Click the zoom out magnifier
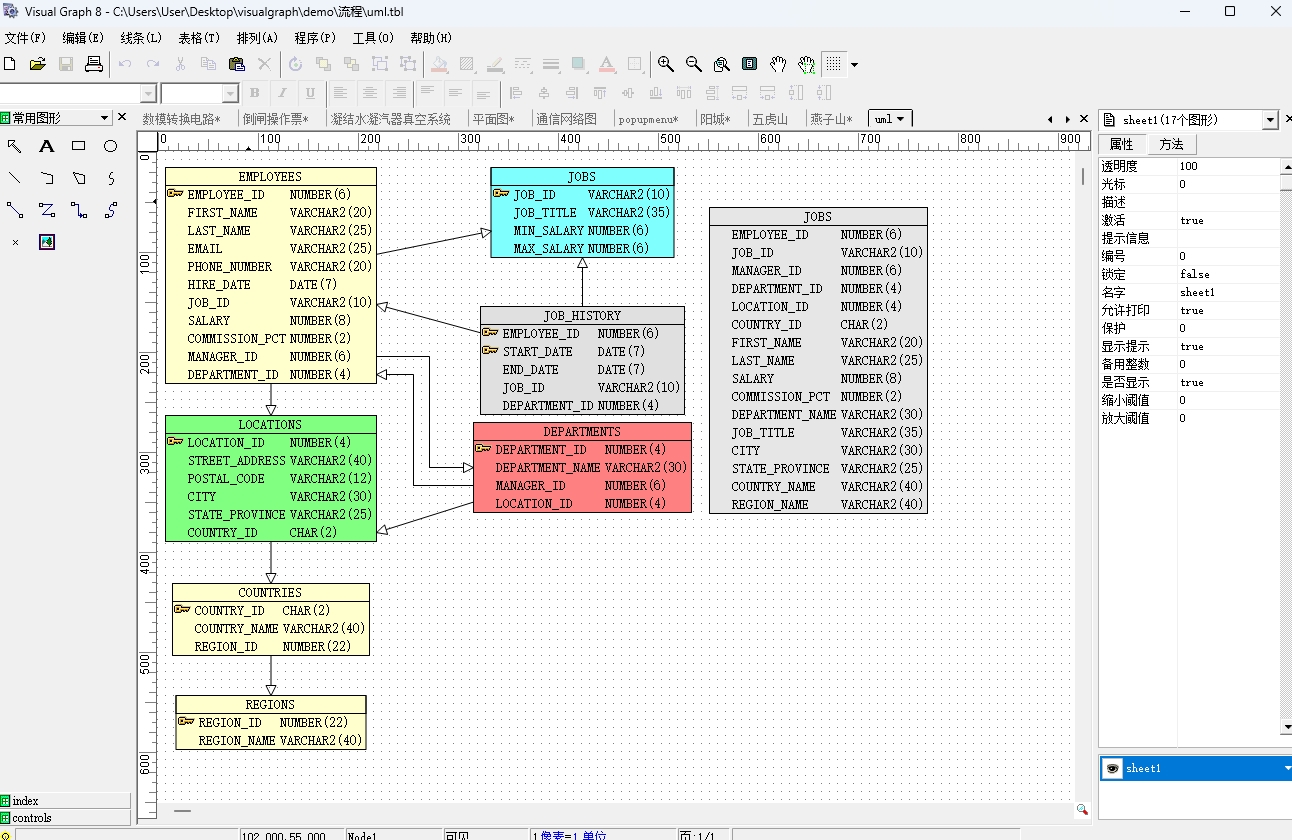The image size is (1292, 840). click(694, 64)
